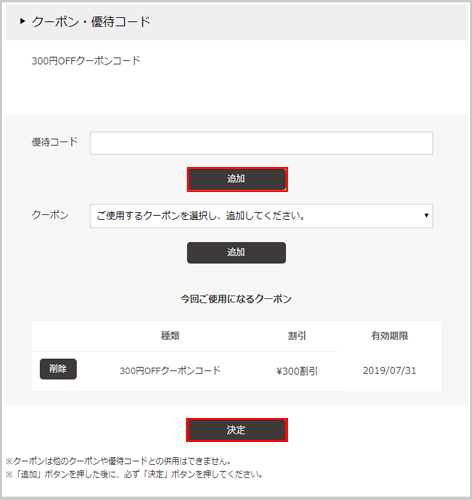The image size is (472, 500).
Task: Delete coupon with 削除 button
Action: [58, 369]
